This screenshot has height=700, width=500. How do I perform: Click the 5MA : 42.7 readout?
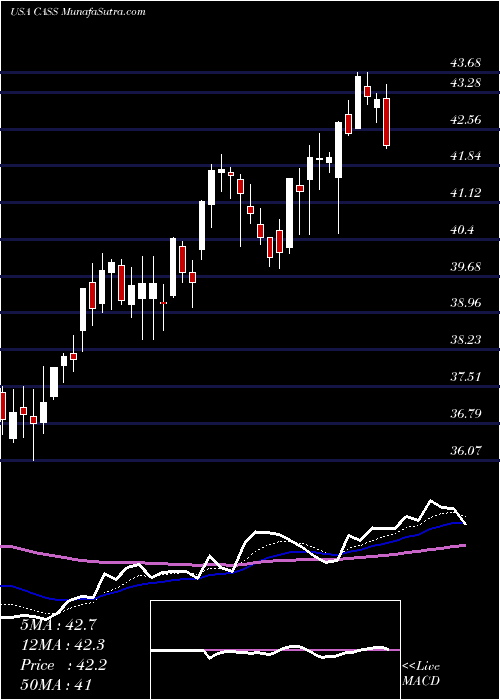coord(58,625)
